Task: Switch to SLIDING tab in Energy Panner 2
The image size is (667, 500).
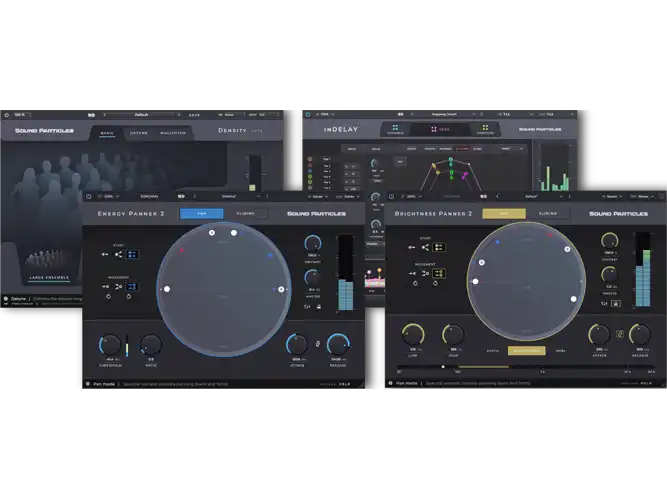Action: 246,214
